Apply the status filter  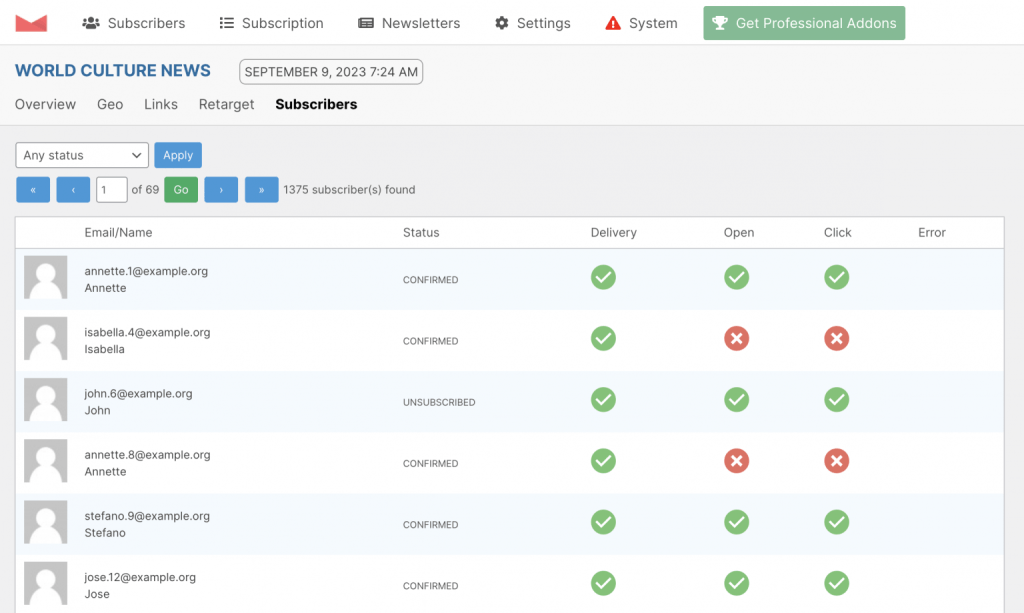[x=178, y=155]
